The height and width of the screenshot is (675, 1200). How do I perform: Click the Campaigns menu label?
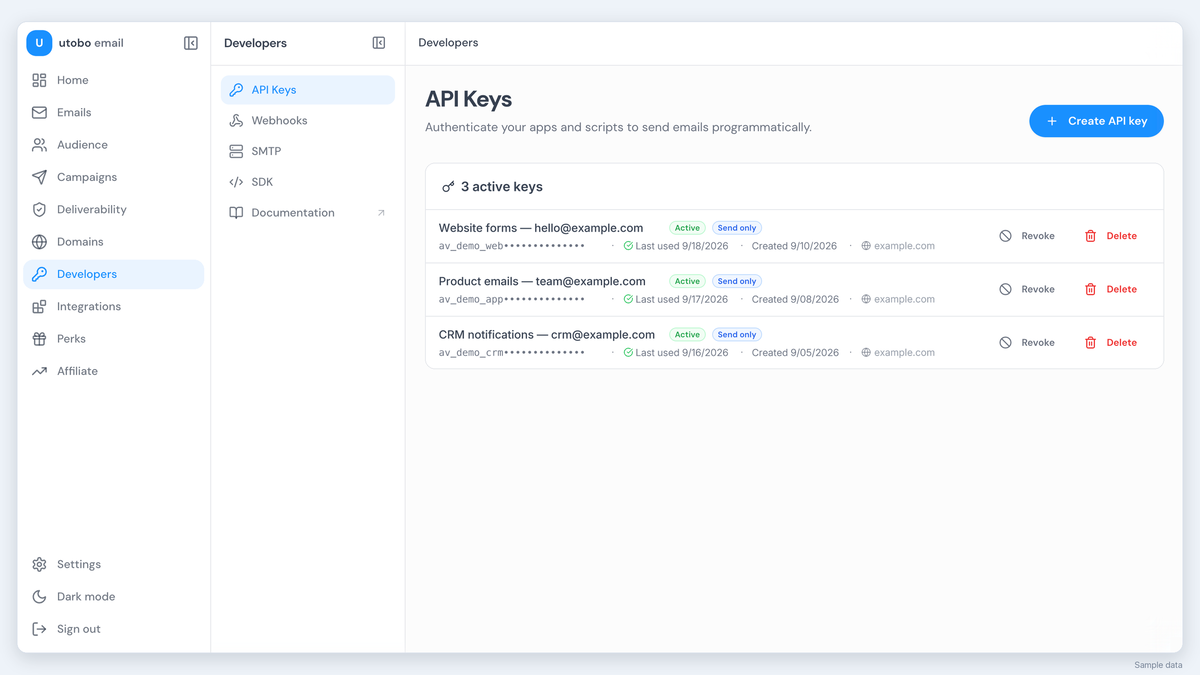coord(87,177)
